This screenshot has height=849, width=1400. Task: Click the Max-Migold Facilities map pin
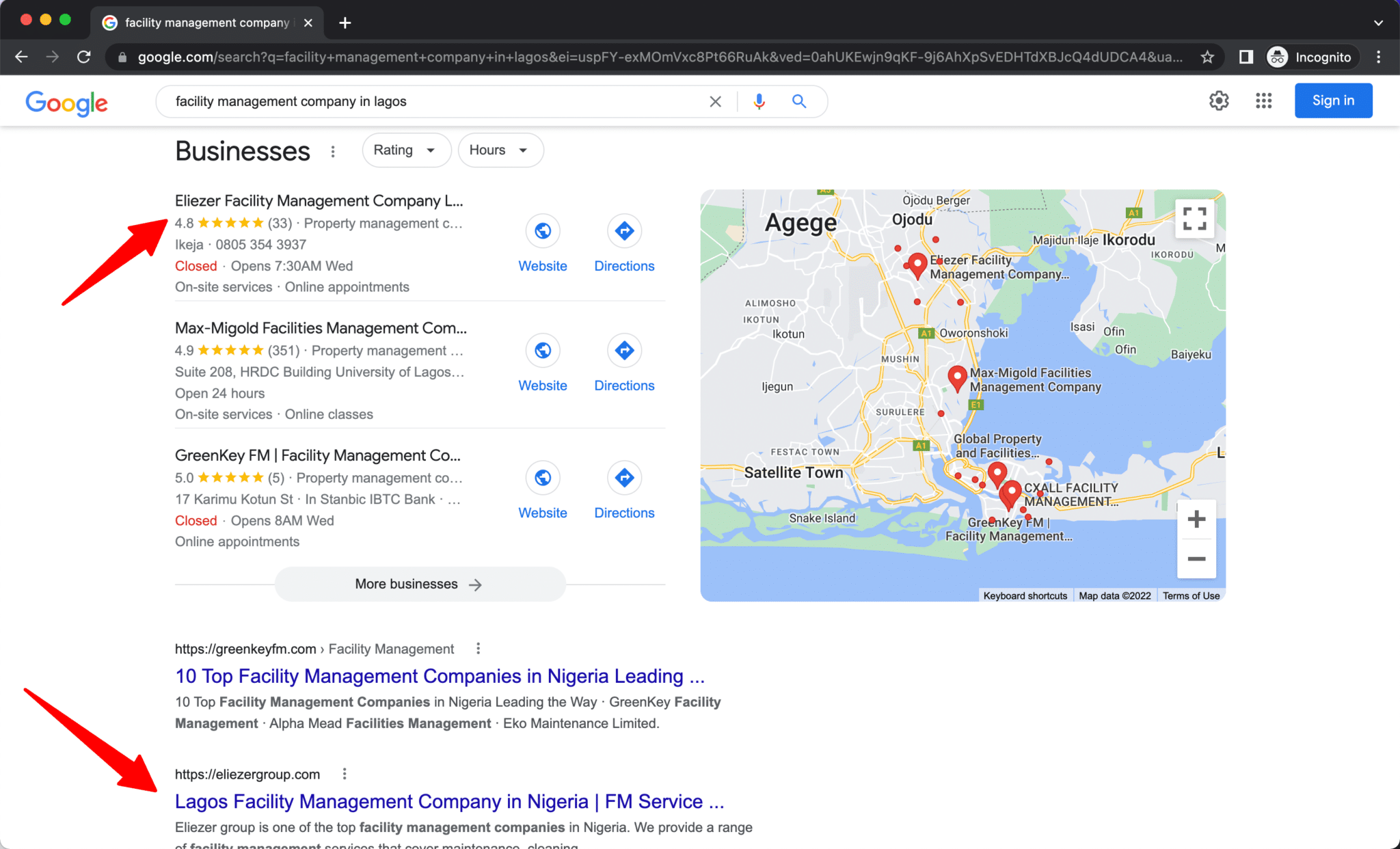(957, 377)
